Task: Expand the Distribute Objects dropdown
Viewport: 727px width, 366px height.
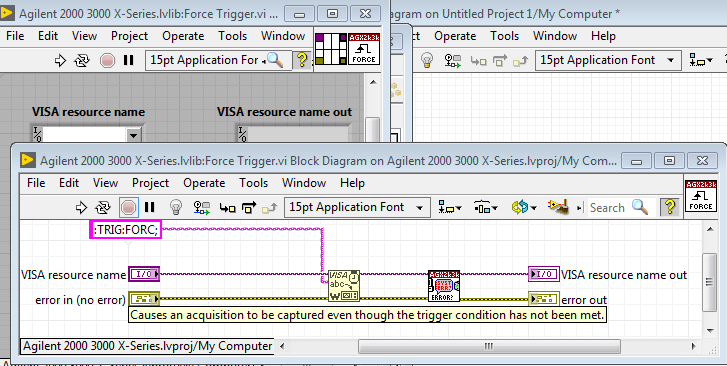Action: click(x=485, y=207)
